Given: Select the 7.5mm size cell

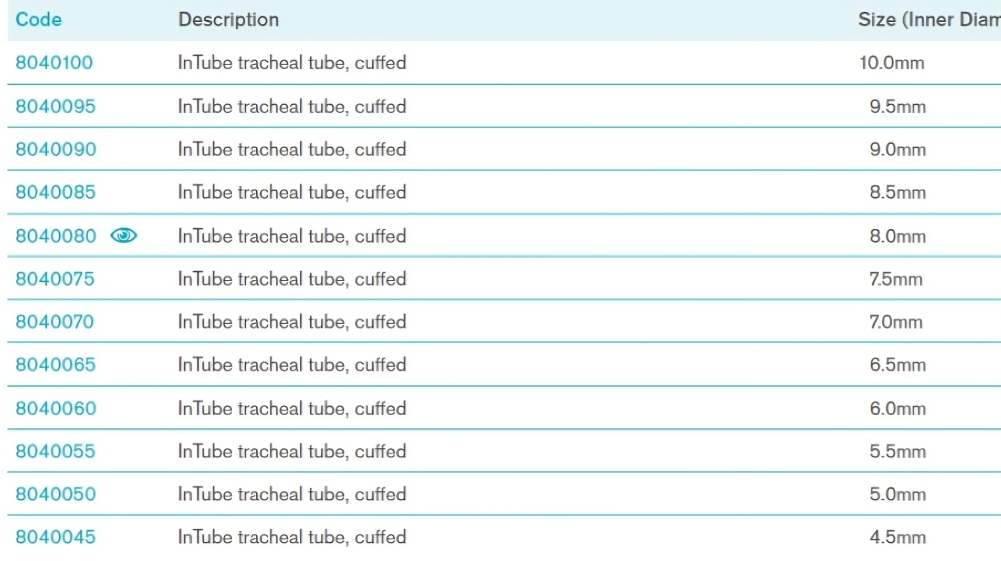Looking at the screenshot, I should [896, 279].
